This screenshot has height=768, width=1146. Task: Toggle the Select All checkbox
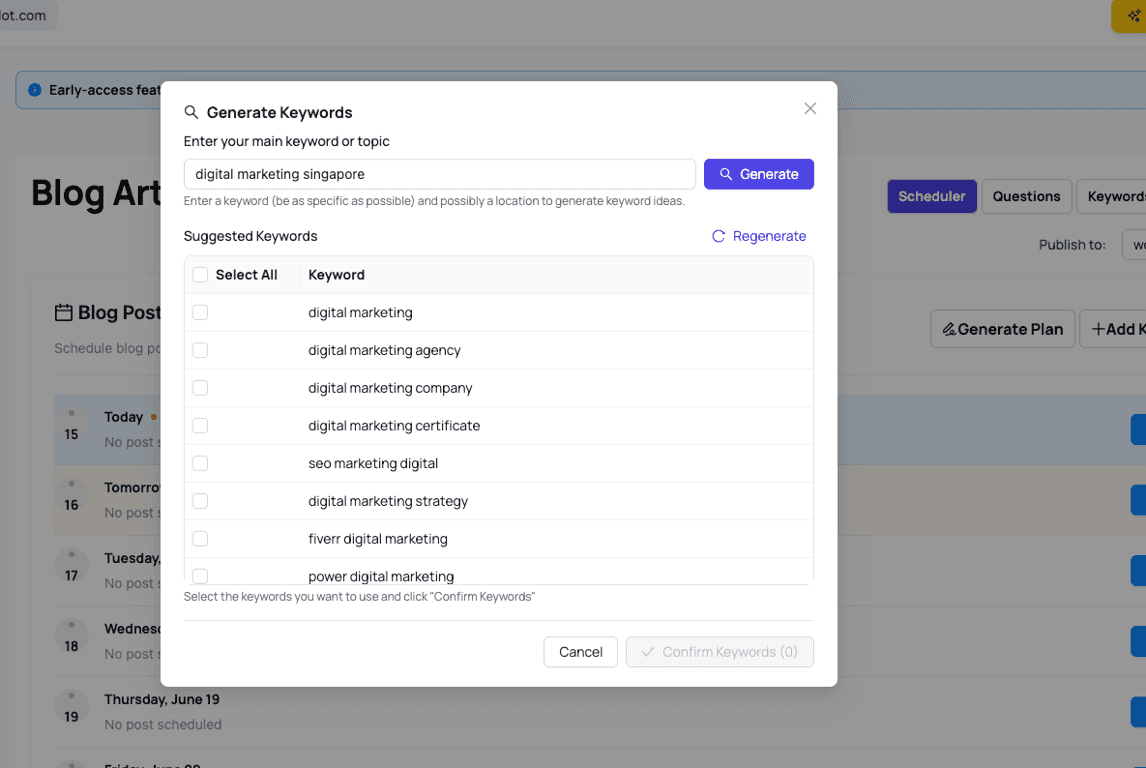200,275
